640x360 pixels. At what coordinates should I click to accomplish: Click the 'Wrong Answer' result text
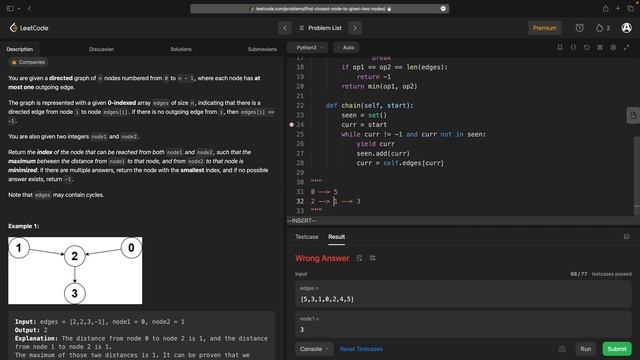click(322, 258)
